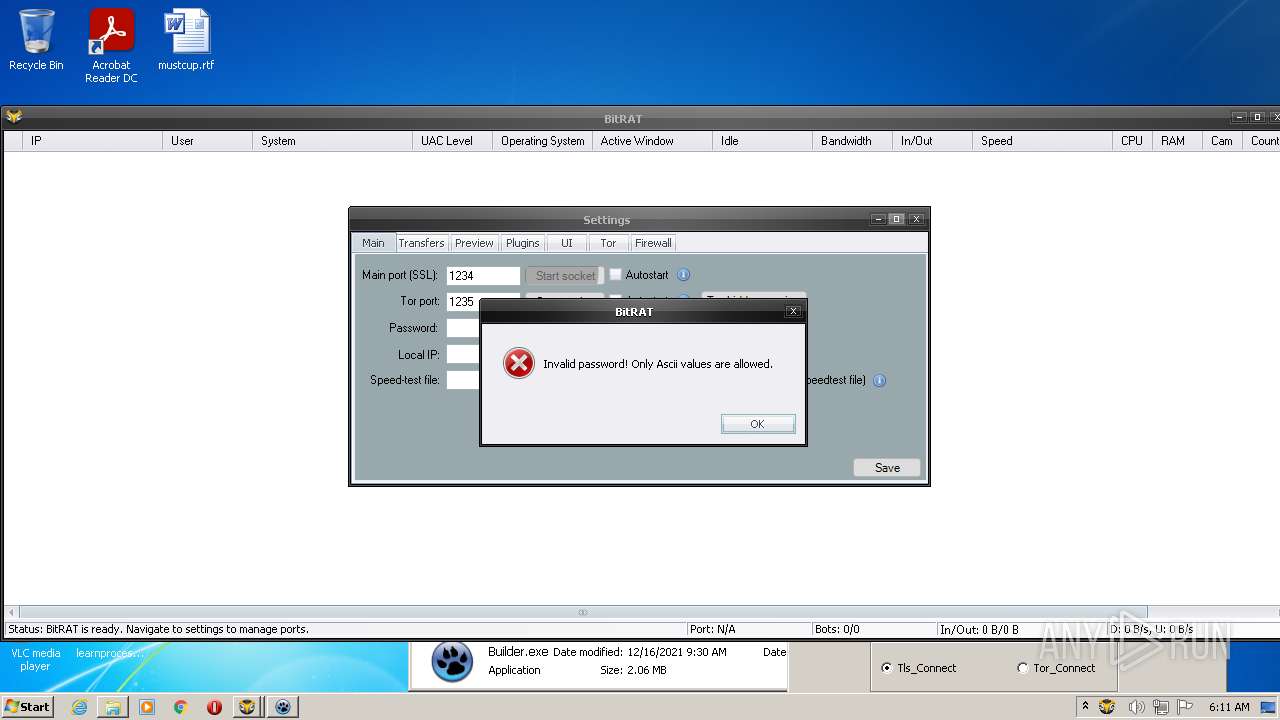Click 'Status: BitRAT is ready' status text

[x=158, y=629]
